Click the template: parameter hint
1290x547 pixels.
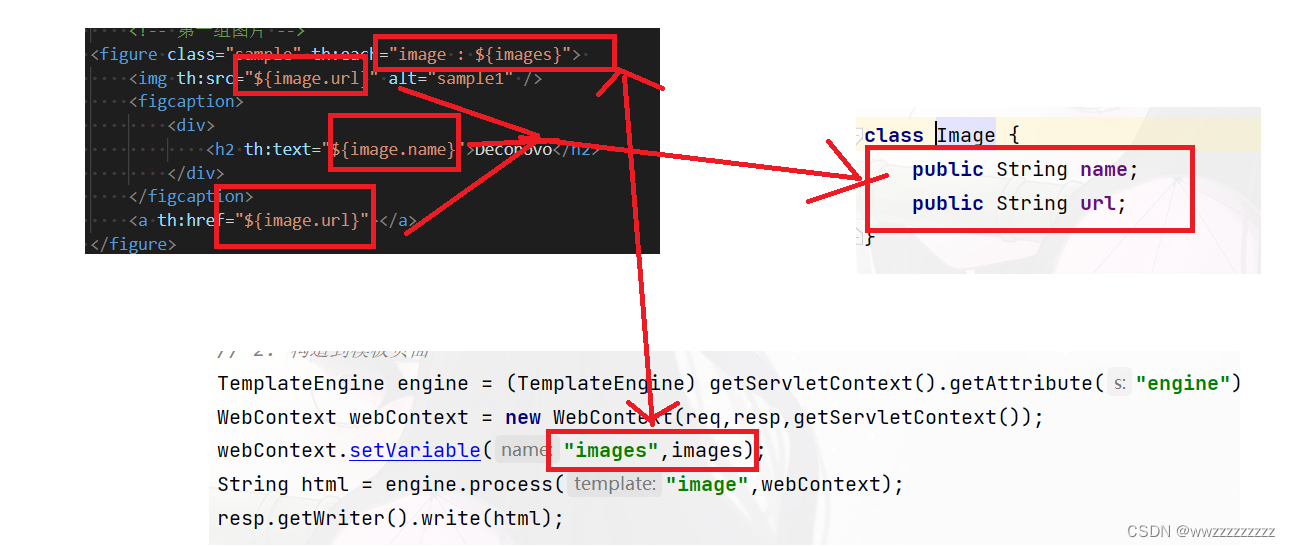pyautogui.click(x=612, y=485)
